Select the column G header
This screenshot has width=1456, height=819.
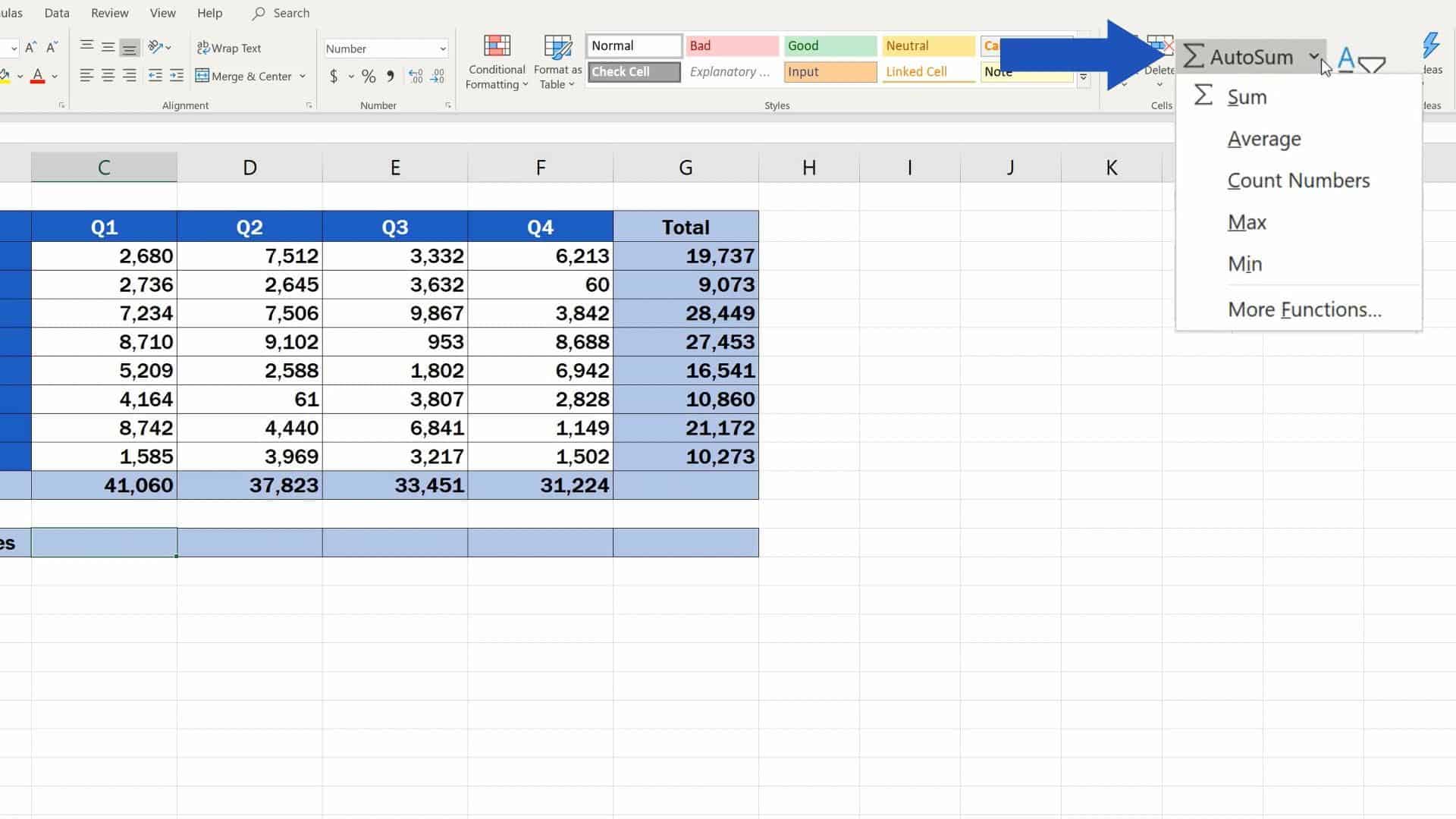click(685, 167)
